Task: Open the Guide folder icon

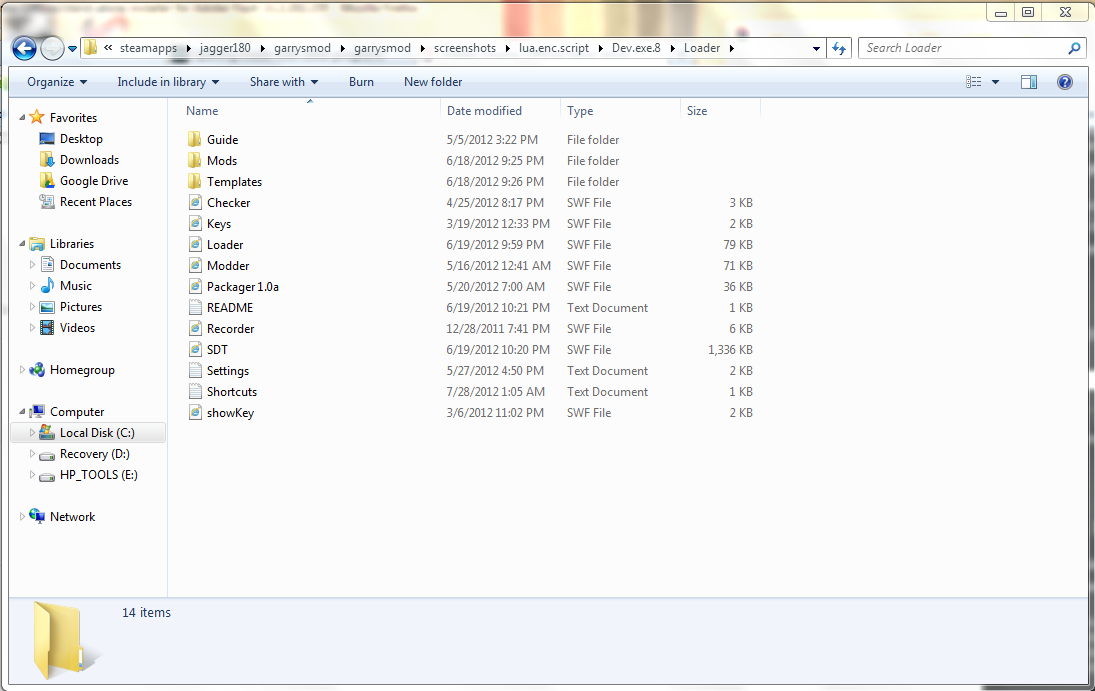Action: [195, 140]
